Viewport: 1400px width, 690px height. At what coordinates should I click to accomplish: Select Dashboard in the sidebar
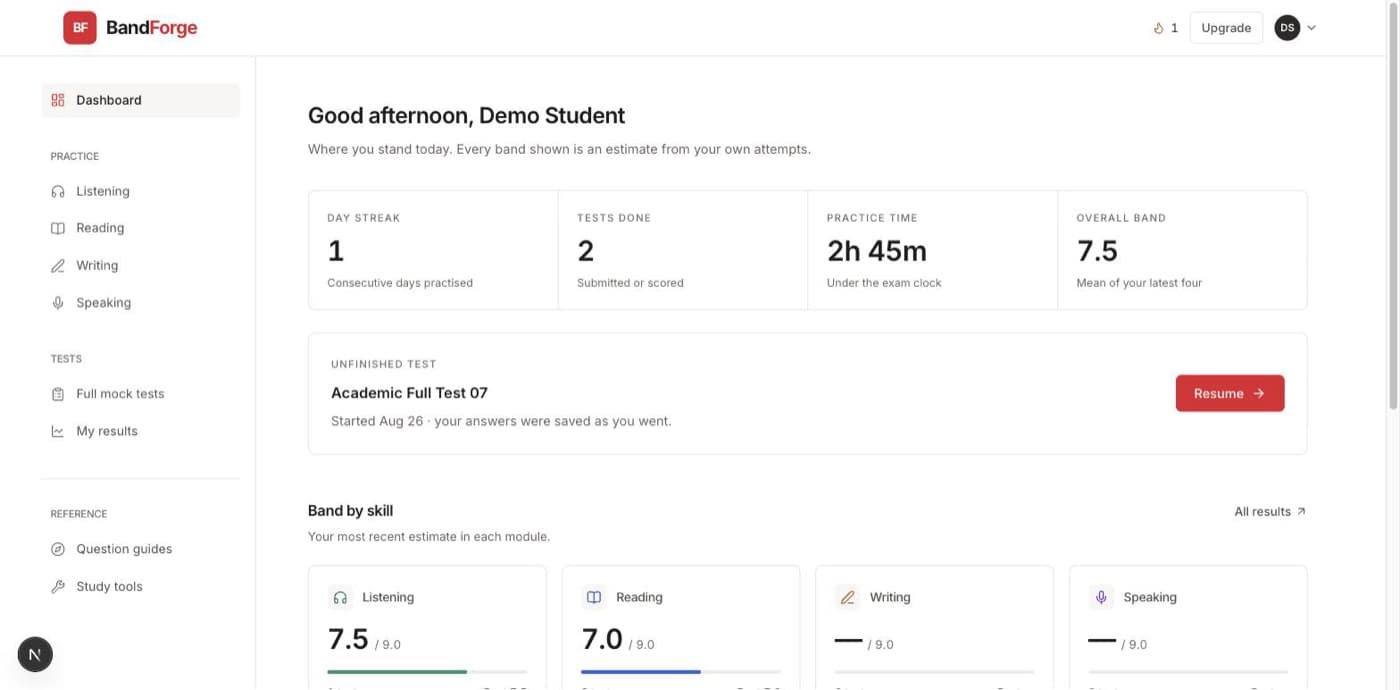[x=141, y=100]
